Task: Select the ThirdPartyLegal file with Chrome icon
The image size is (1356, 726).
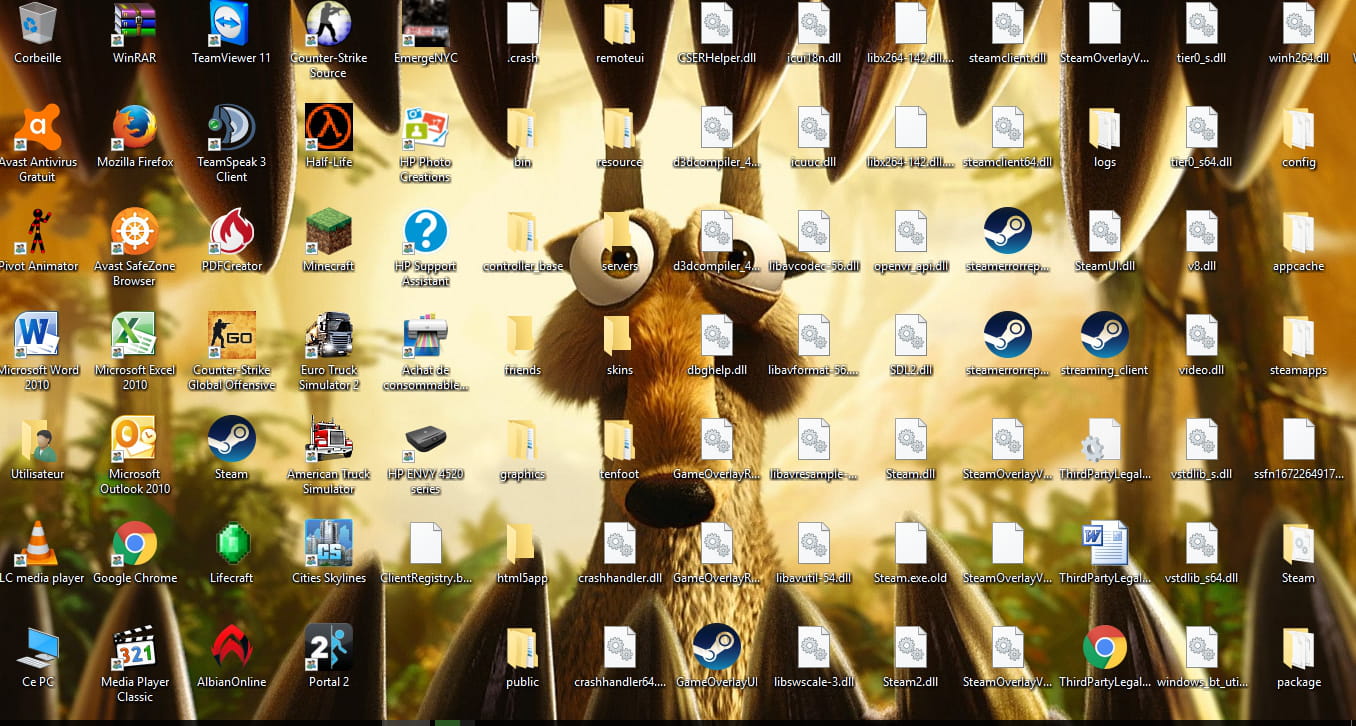Action: [x=1104, y=647]
